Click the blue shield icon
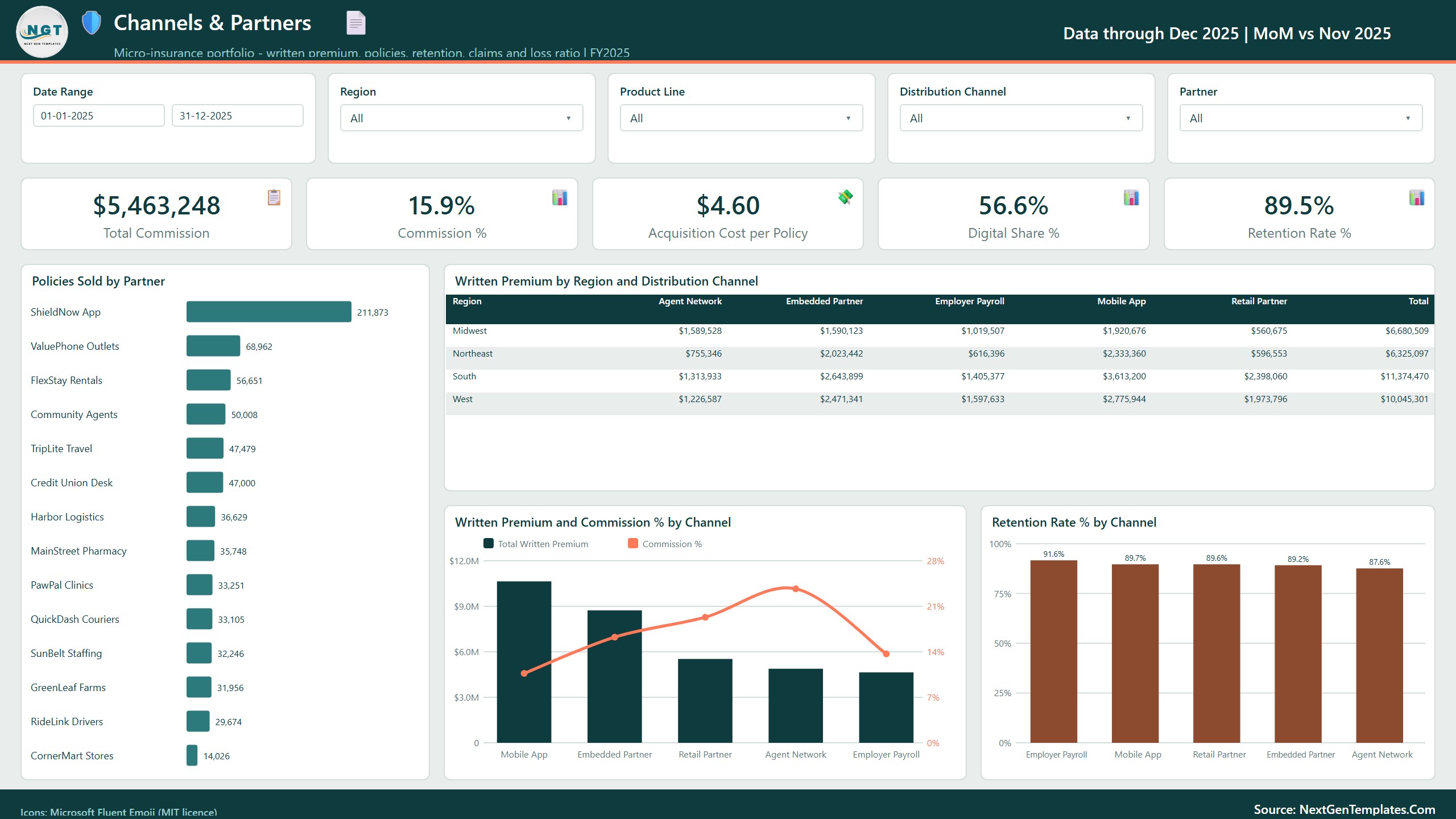 tap(91, 23)
